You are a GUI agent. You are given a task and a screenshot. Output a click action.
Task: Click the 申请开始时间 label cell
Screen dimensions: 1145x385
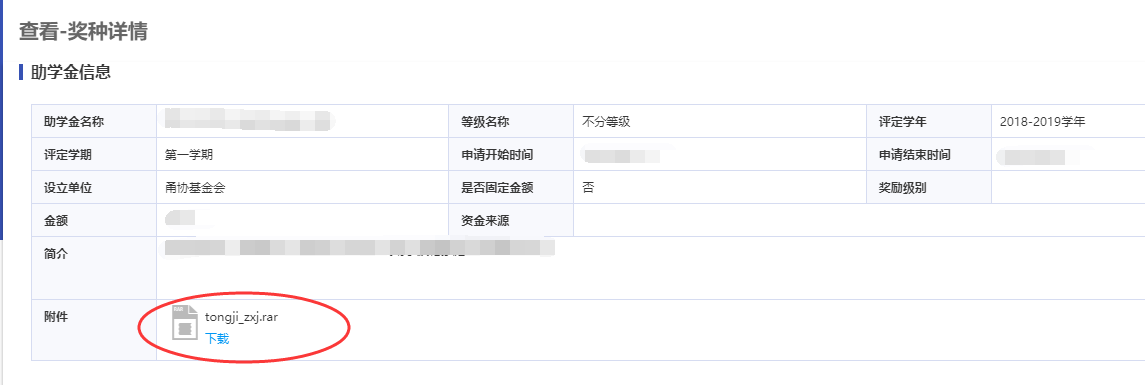pos(511,155)
